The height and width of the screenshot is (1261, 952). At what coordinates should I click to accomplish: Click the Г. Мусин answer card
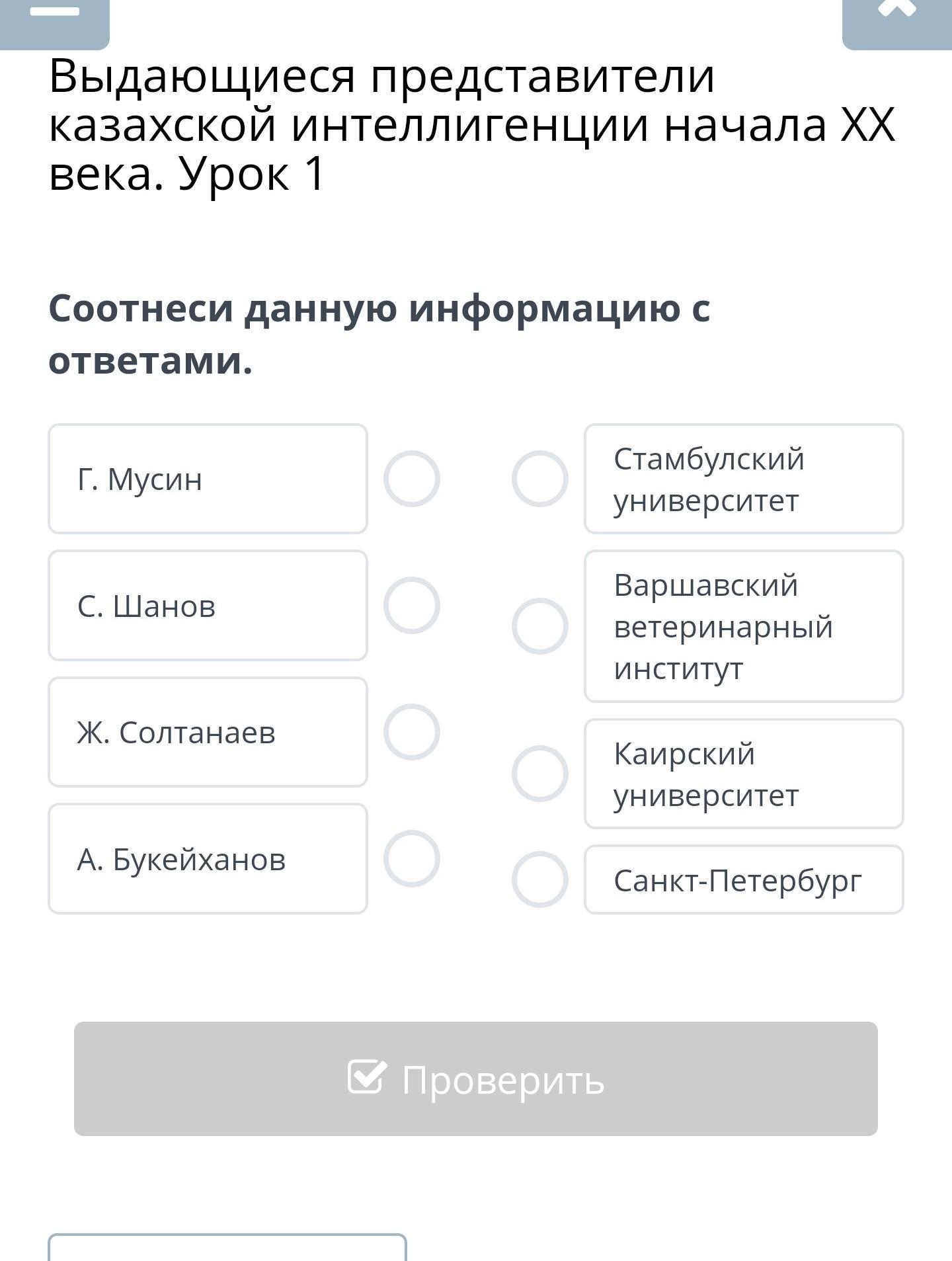pos(208,479)
